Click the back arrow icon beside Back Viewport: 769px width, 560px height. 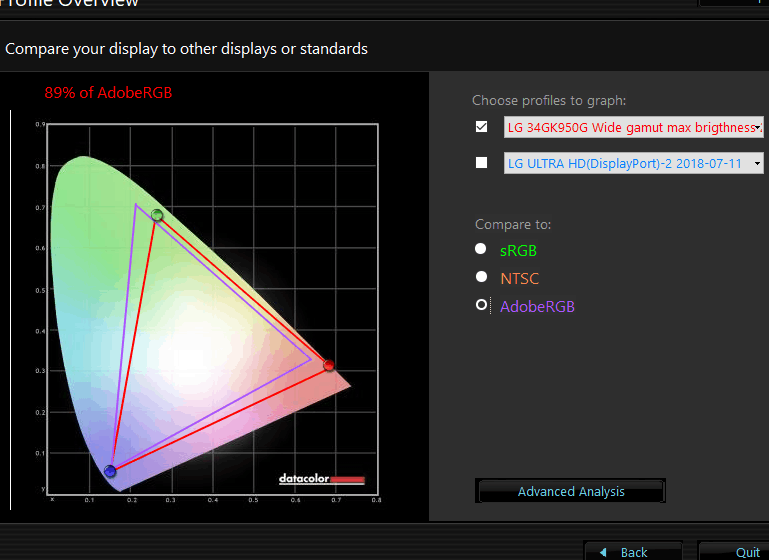[603, 553]
